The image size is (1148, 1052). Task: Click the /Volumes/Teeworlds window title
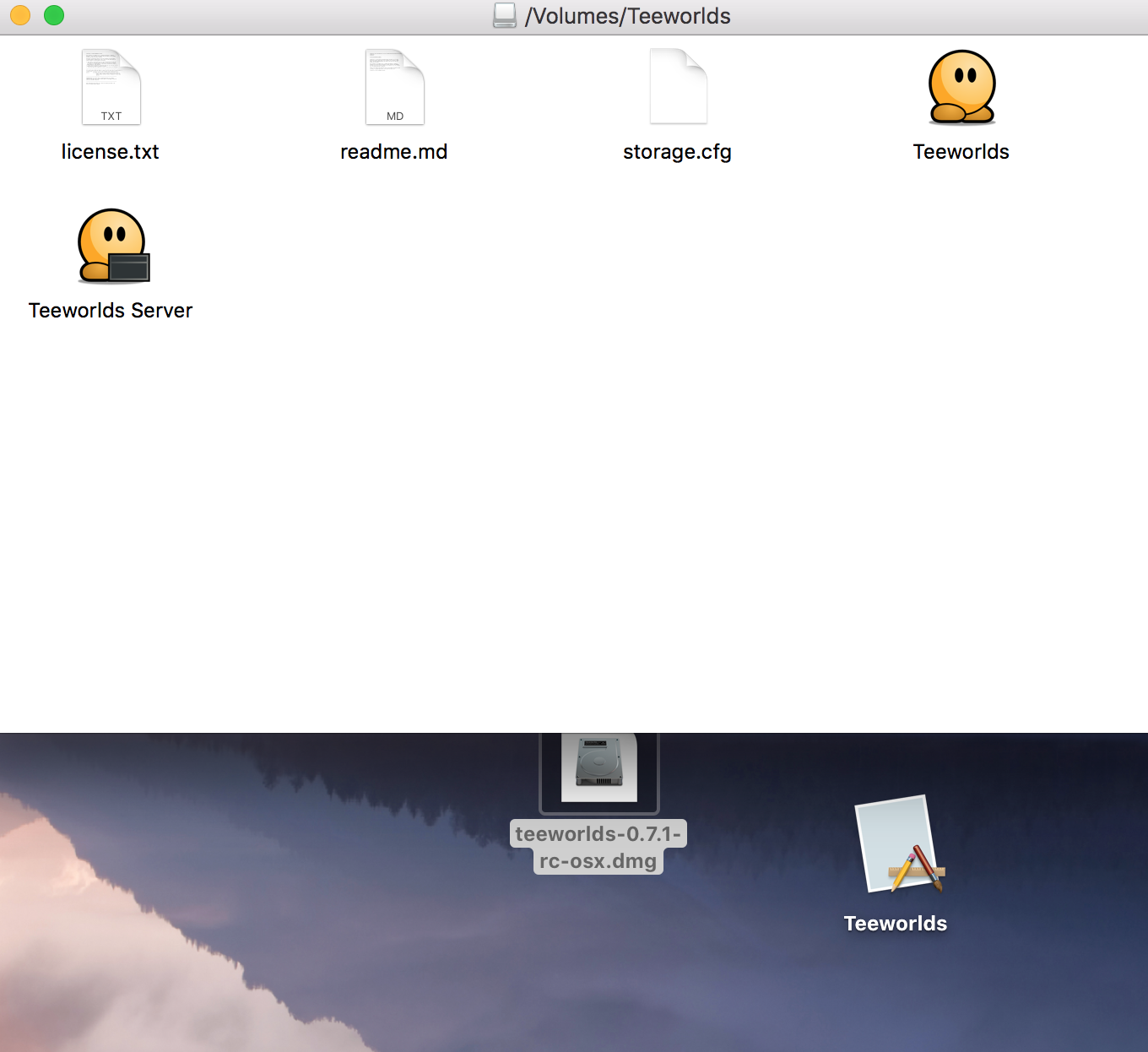(x=626, y=14)
